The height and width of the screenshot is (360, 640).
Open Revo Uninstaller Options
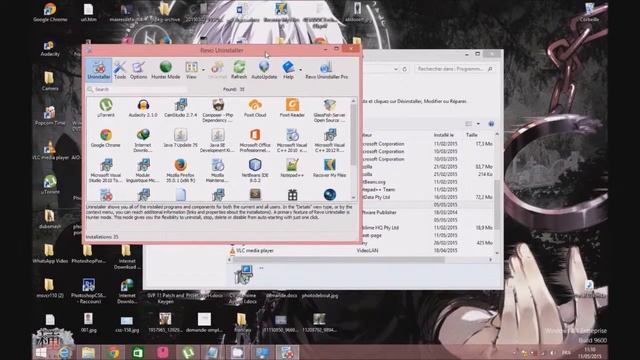coord(138,69)
